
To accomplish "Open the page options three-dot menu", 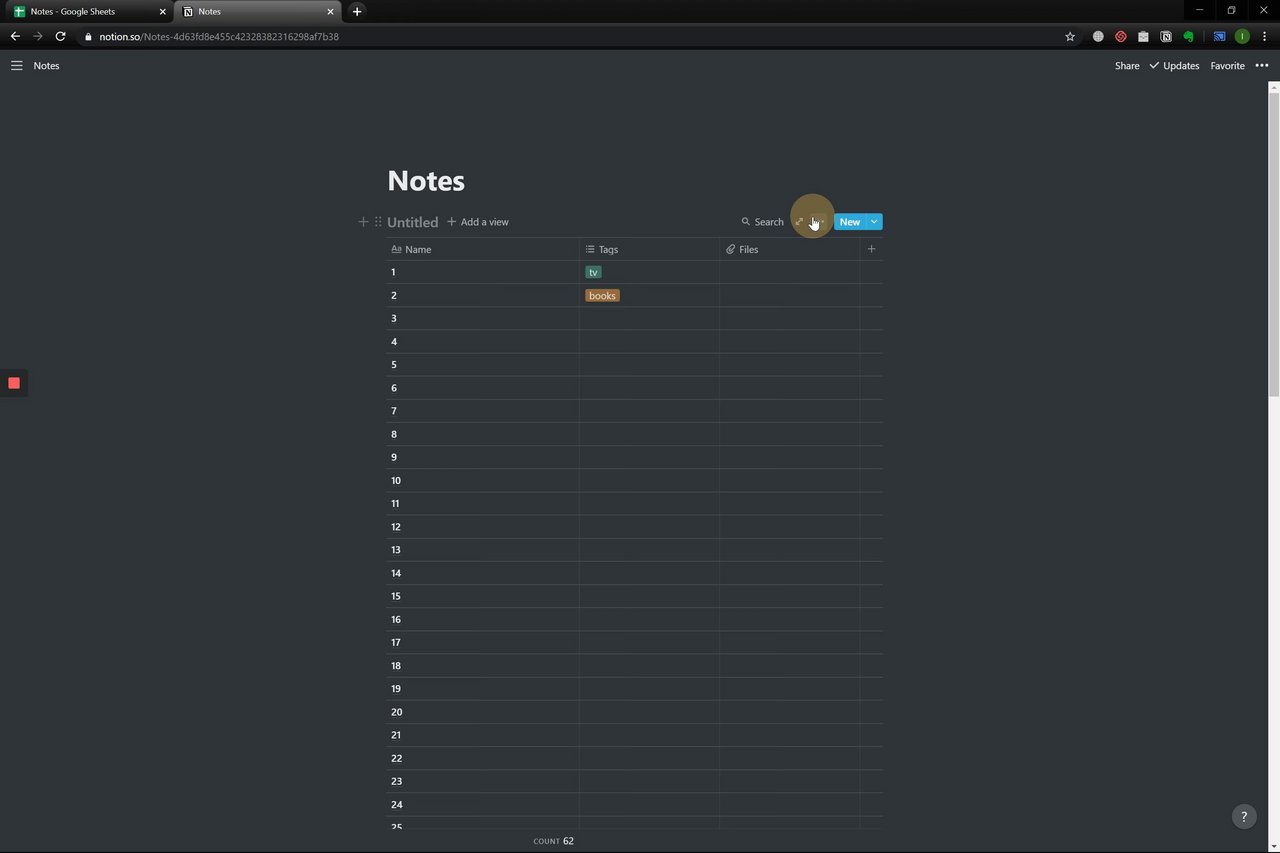I will click(x=1262, y=66).
